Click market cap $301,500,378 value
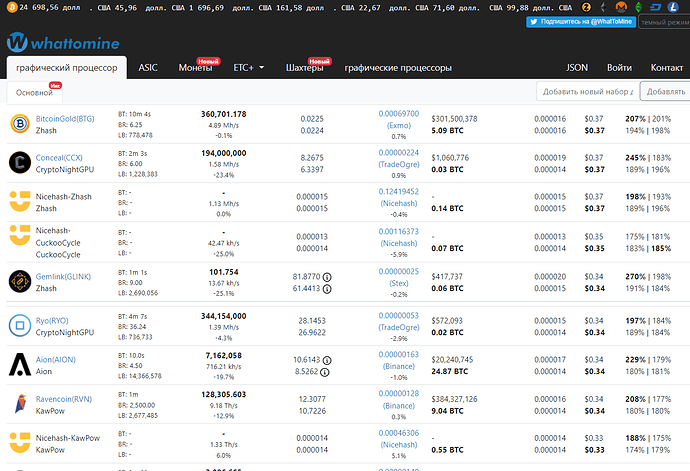This screenshot has width=690, height=471. pos(454,119)
